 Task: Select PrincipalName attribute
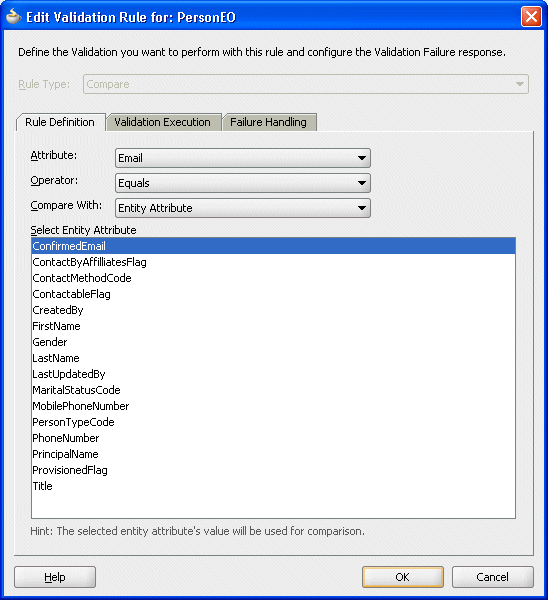[273, 454]
